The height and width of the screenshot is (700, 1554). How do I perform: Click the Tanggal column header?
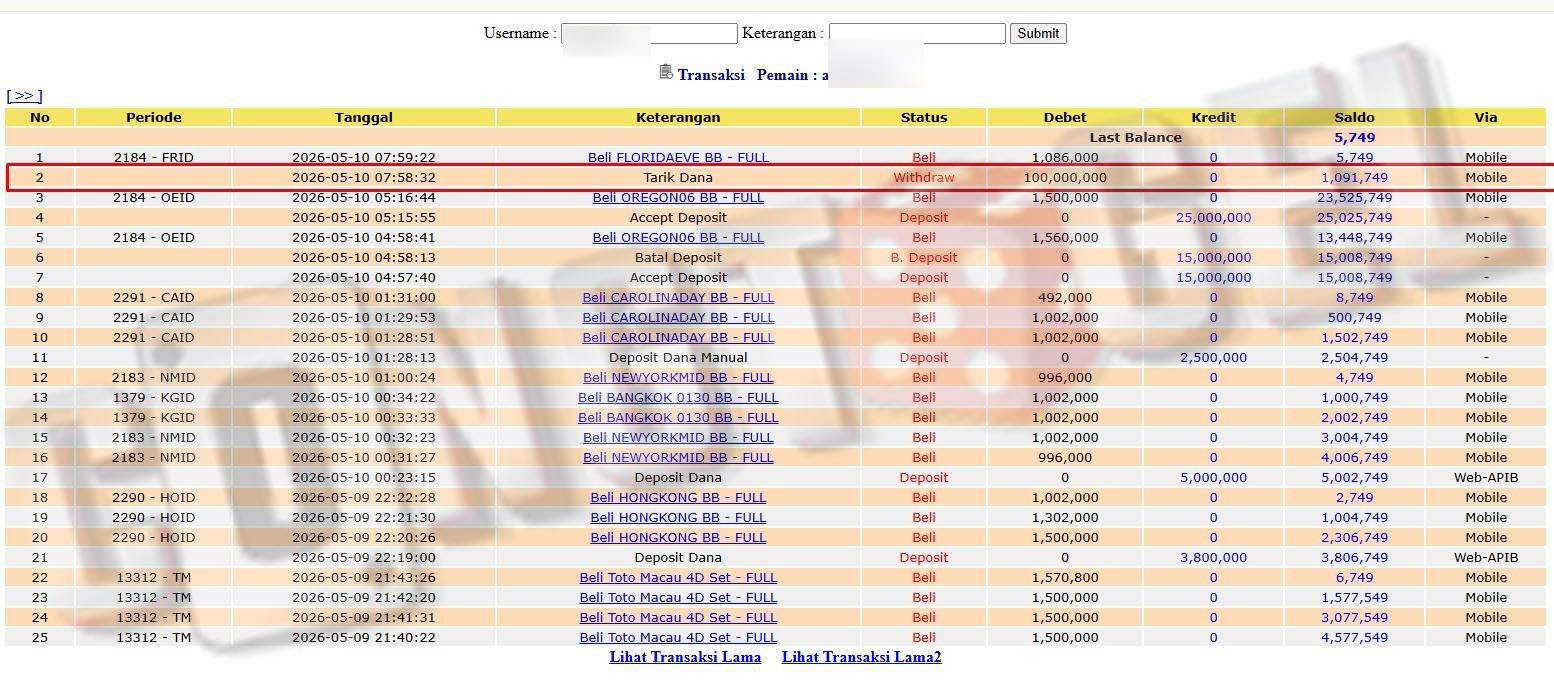(364, 117)
